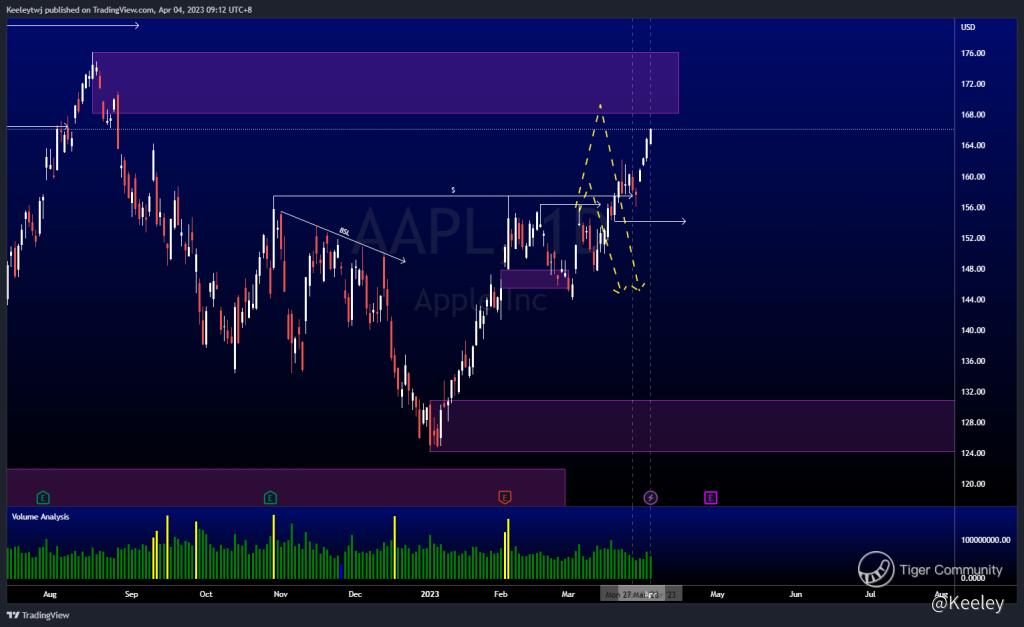Select the Volume Analysis indicator label
Screen dimensions: 1024x627
tap(40, 517)
